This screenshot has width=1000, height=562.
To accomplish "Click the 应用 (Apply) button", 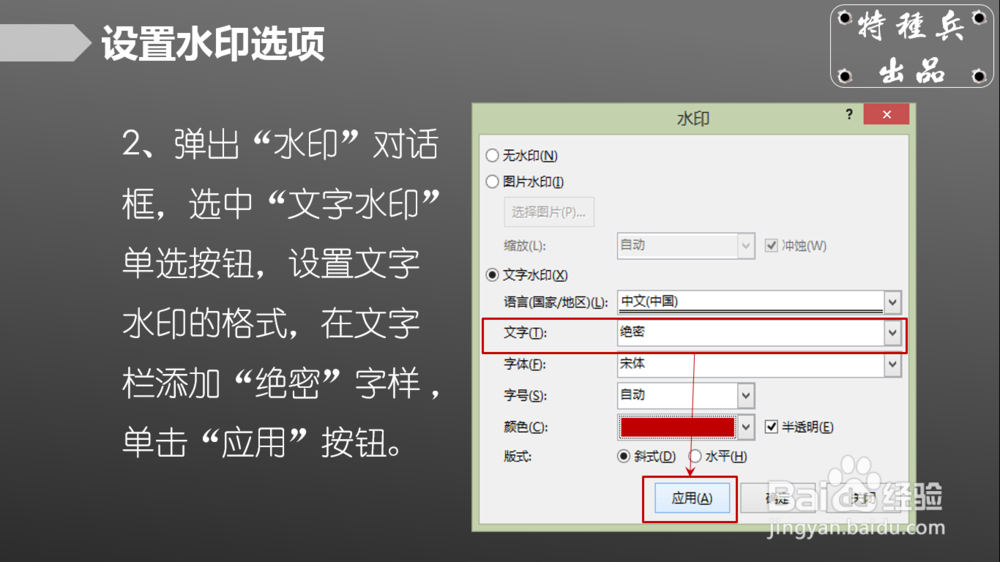I will coord(692,498).
